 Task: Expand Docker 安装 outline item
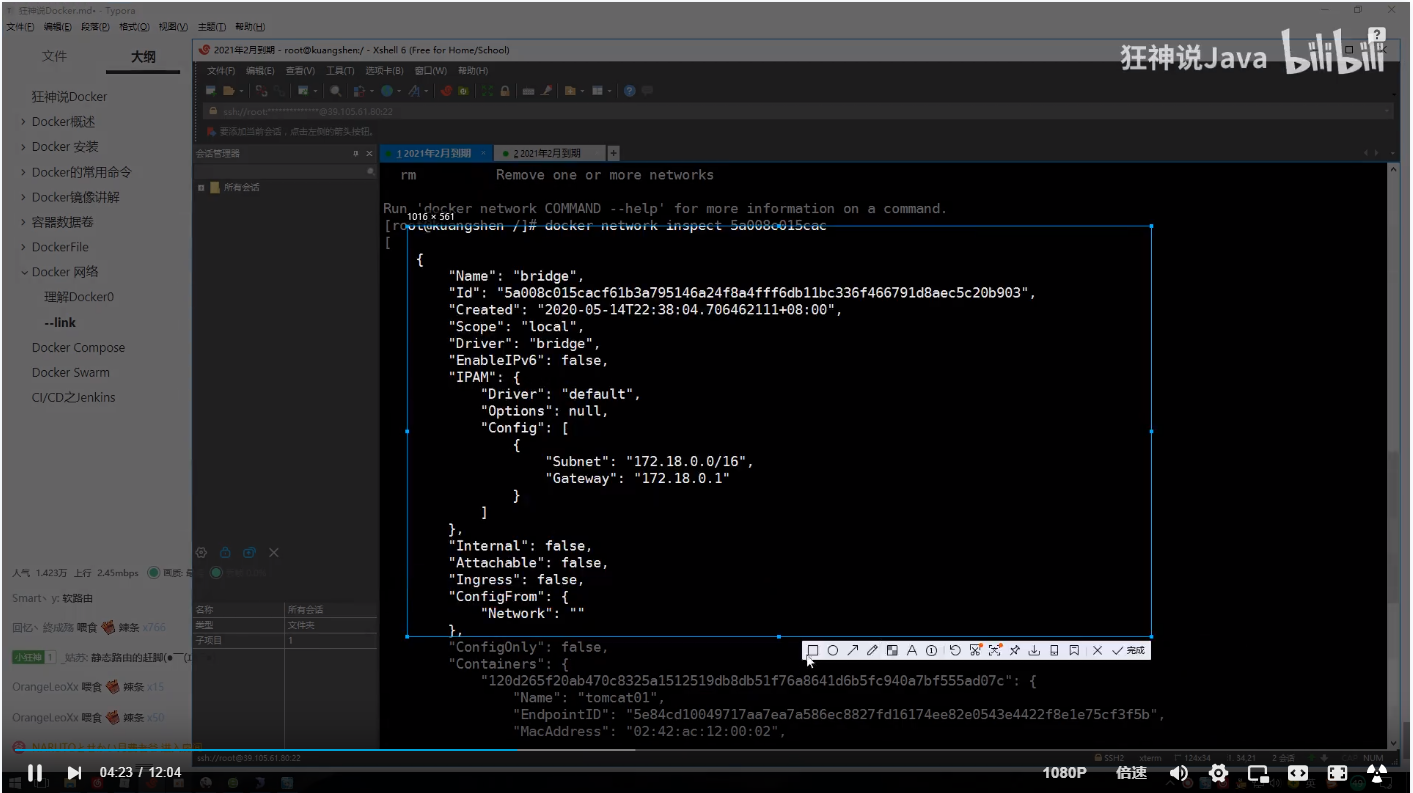[x=23, y=147]
